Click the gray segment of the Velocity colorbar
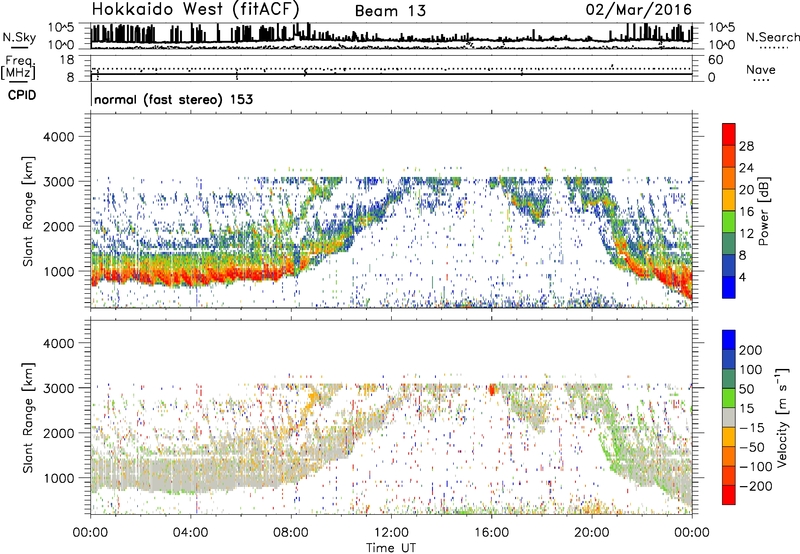The height and width of the screenshot is (554, 800). point(729,417)
